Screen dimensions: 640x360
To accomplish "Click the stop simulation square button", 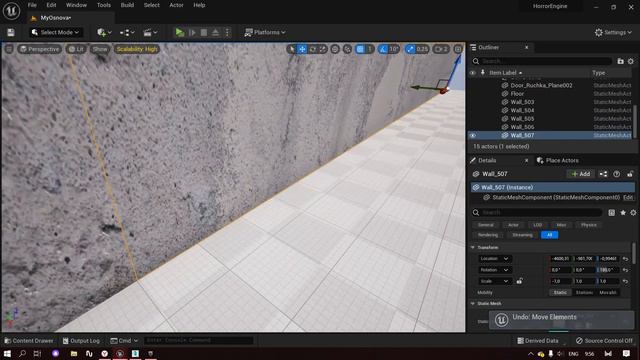I will [204, 33].
